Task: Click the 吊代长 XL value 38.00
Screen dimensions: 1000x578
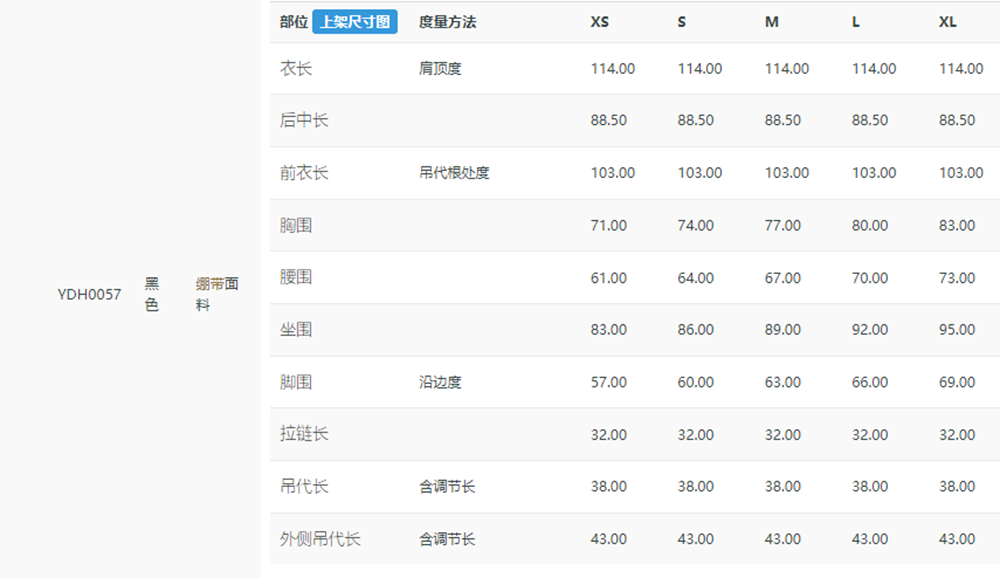Action: [957, 487]
